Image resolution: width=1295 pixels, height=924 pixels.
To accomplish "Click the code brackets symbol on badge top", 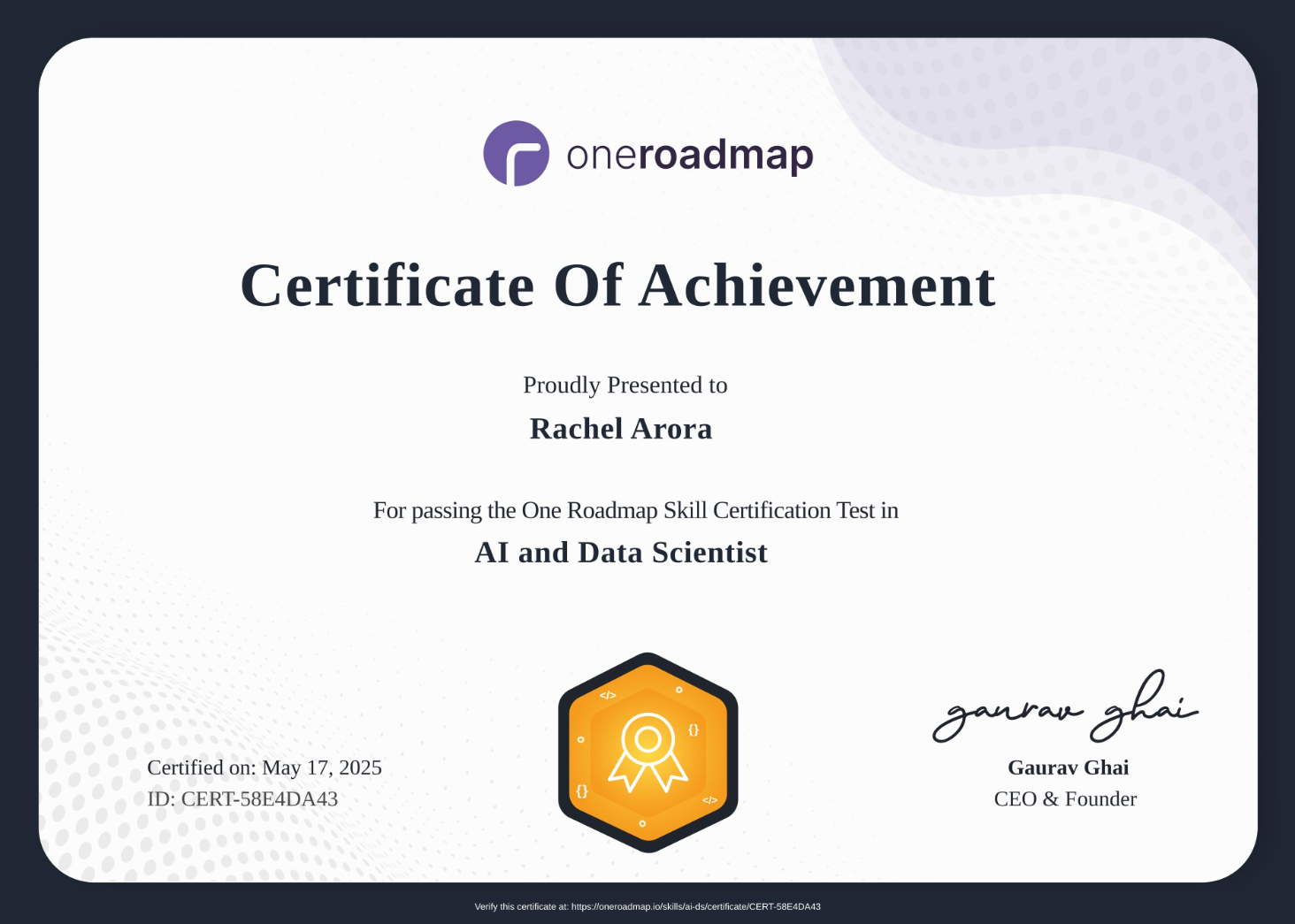I will tap(607, 696).
